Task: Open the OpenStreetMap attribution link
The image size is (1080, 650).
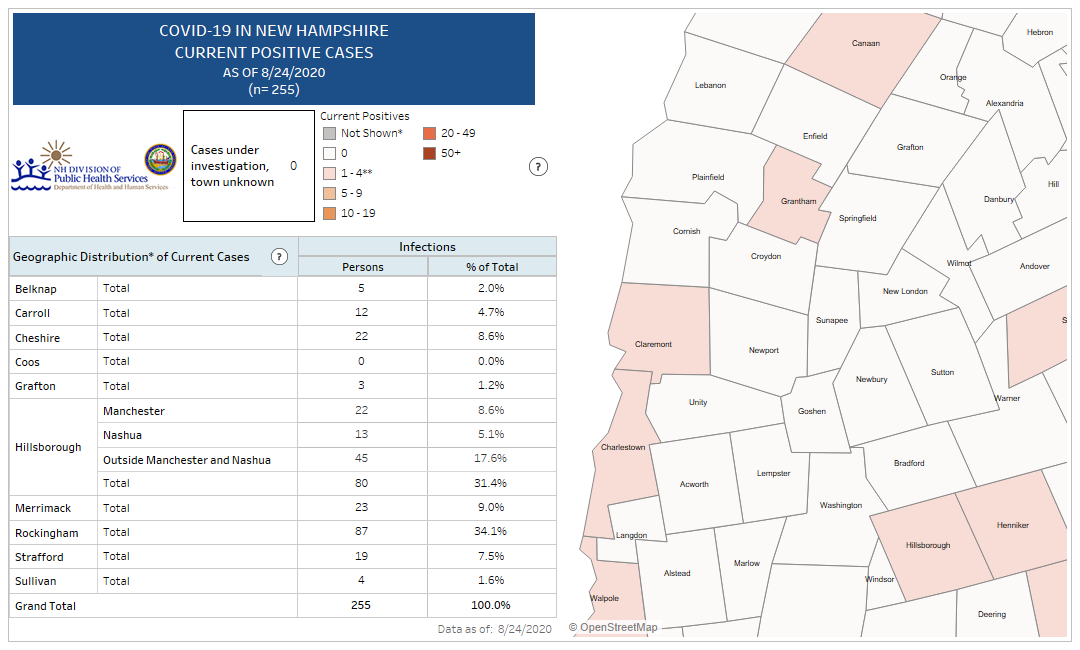Action: (x=614, y=628)
